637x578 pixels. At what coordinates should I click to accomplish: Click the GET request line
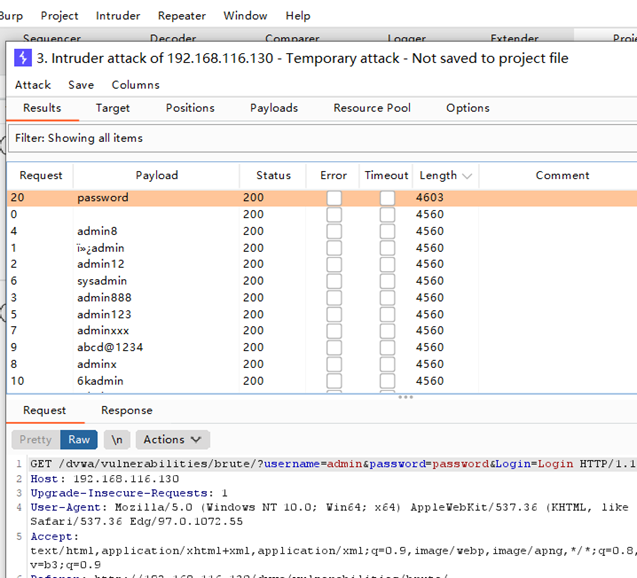[333, 464]
